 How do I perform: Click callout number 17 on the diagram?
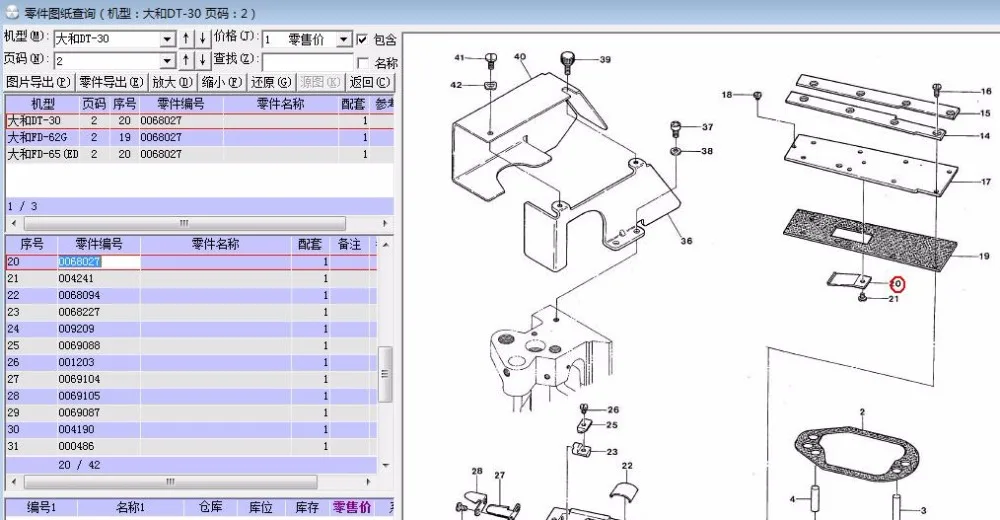pyautogui.click(x=986, y=182)
